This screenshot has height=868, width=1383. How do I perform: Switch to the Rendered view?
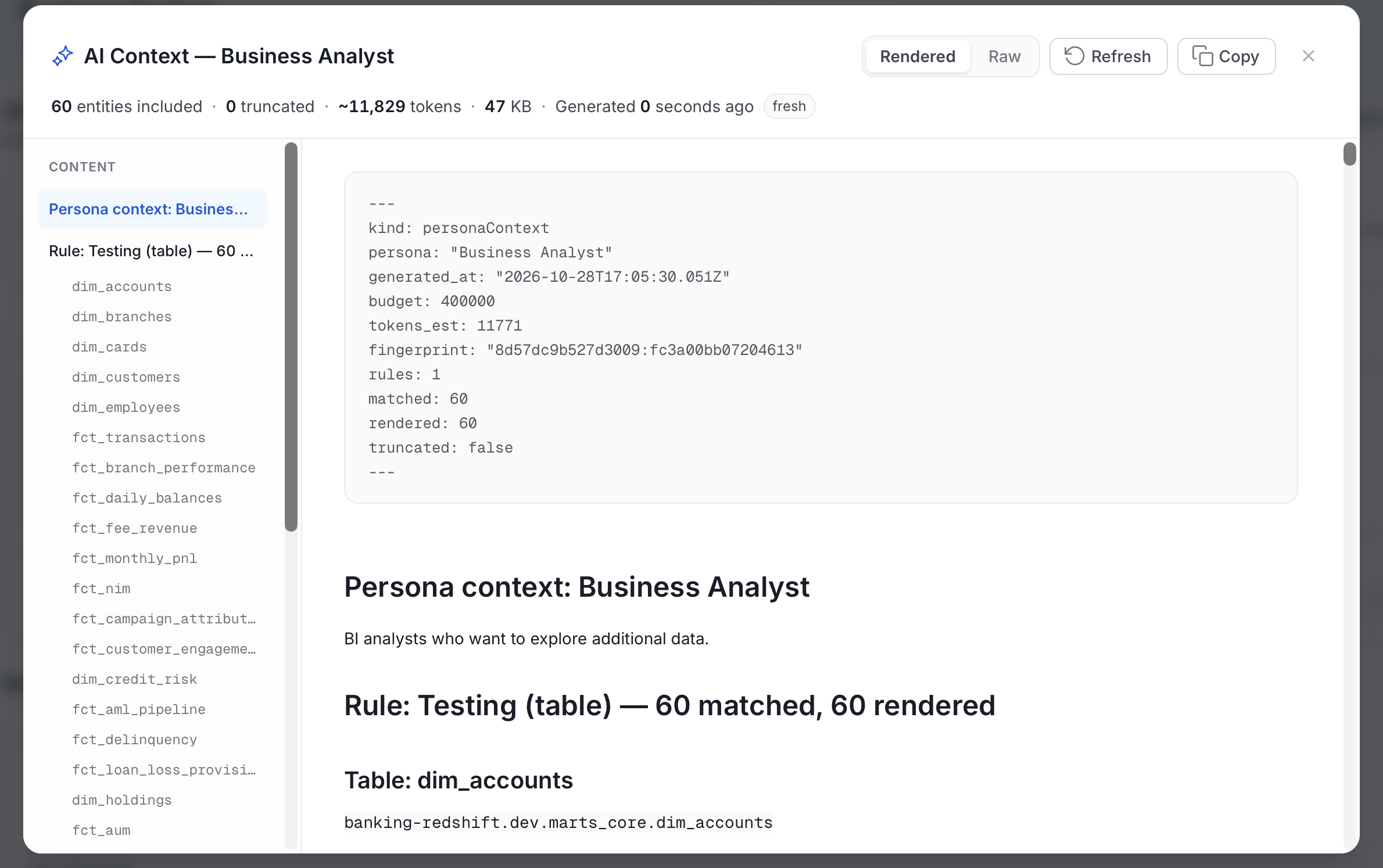click(x=917, y=56)
